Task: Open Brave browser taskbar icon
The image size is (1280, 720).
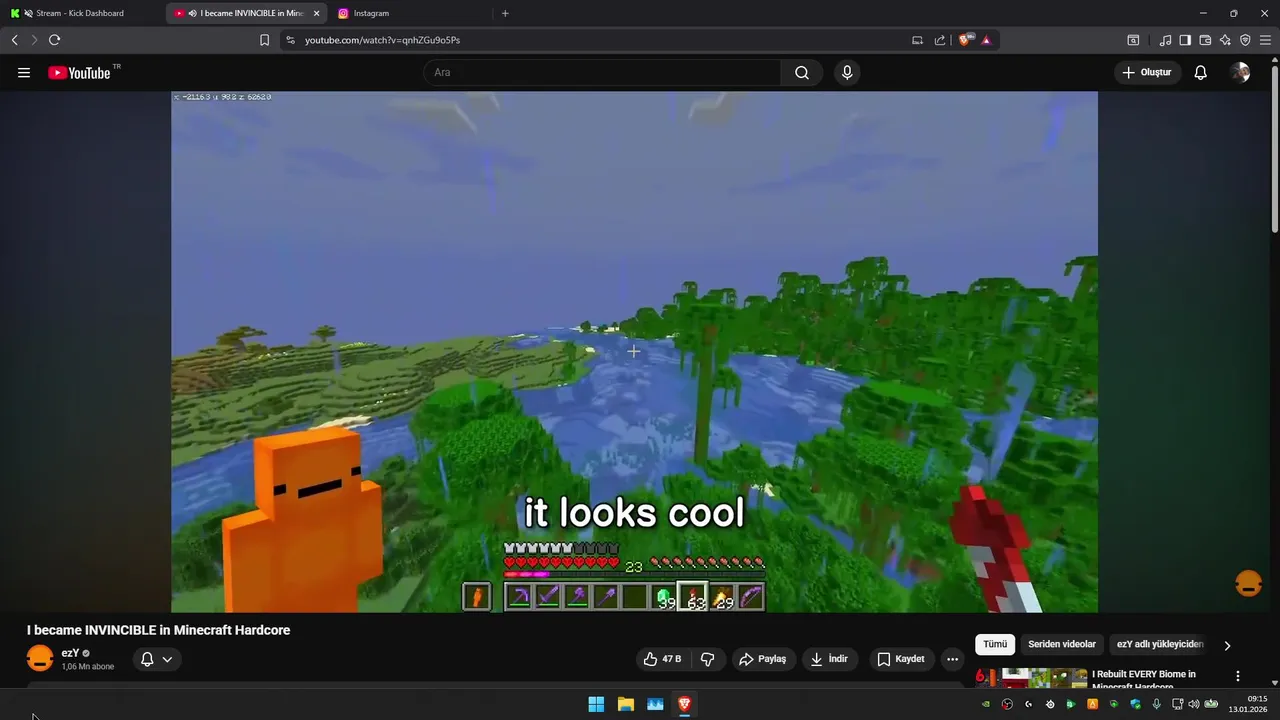Action: (x=684, y=704)
